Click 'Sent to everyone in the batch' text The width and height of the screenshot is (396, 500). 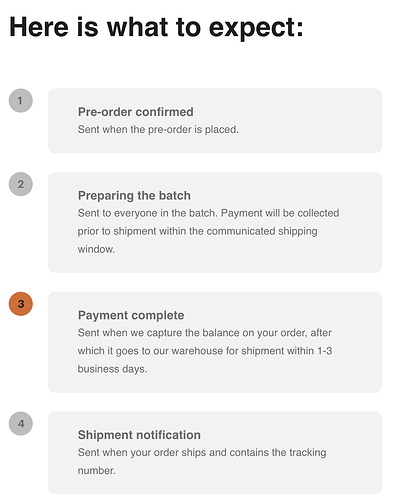[147, 213]
